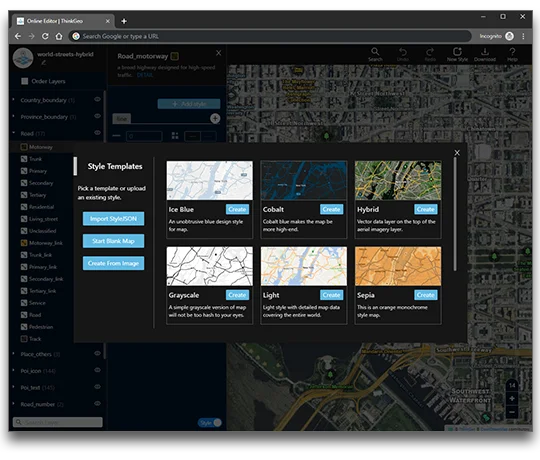Select Motorway in the layer tree
This screenshot has height=460, width=540.
pyautogui.click(x=41, y=147)
